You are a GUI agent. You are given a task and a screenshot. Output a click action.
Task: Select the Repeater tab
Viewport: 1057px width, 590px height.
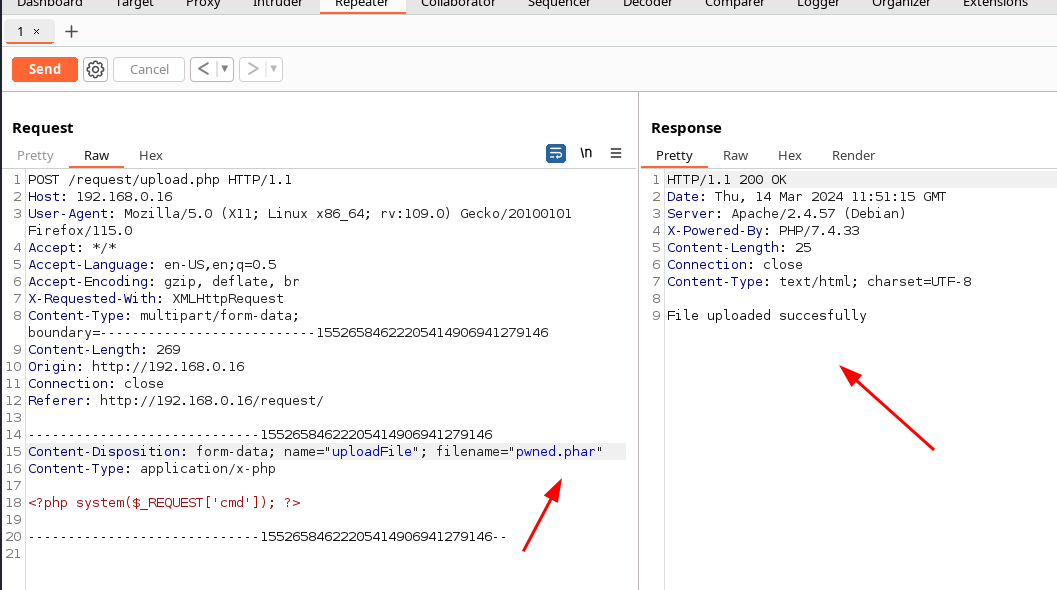coord(362,4)
